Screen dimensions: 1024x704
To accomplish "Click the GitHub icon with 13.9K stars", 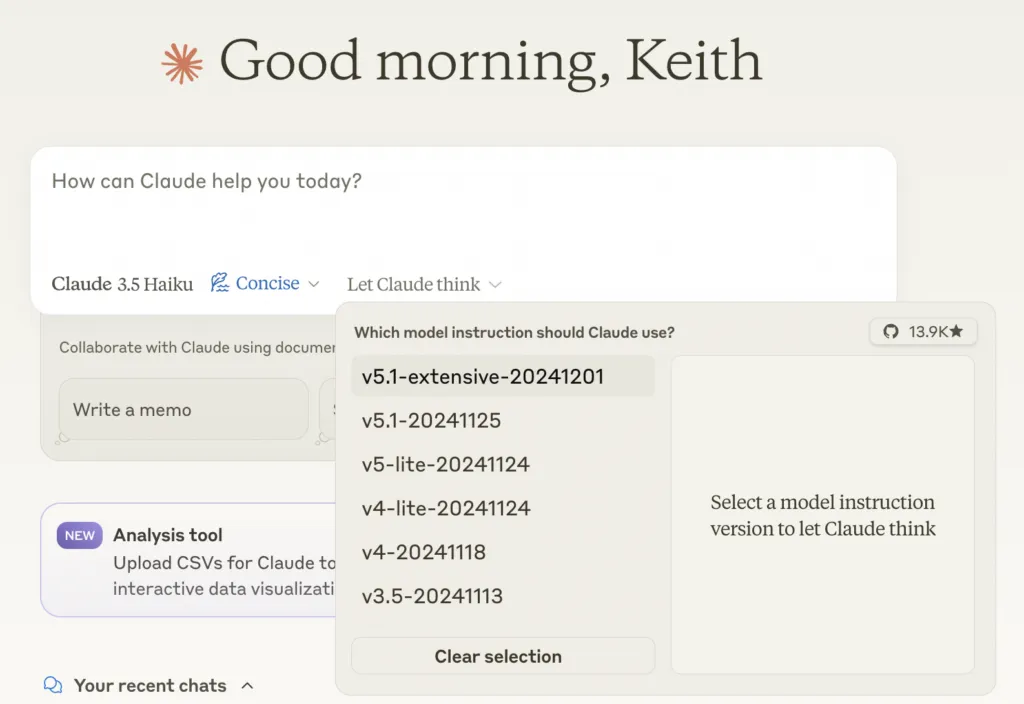I will pyautogui.click(x=891, y=332).
